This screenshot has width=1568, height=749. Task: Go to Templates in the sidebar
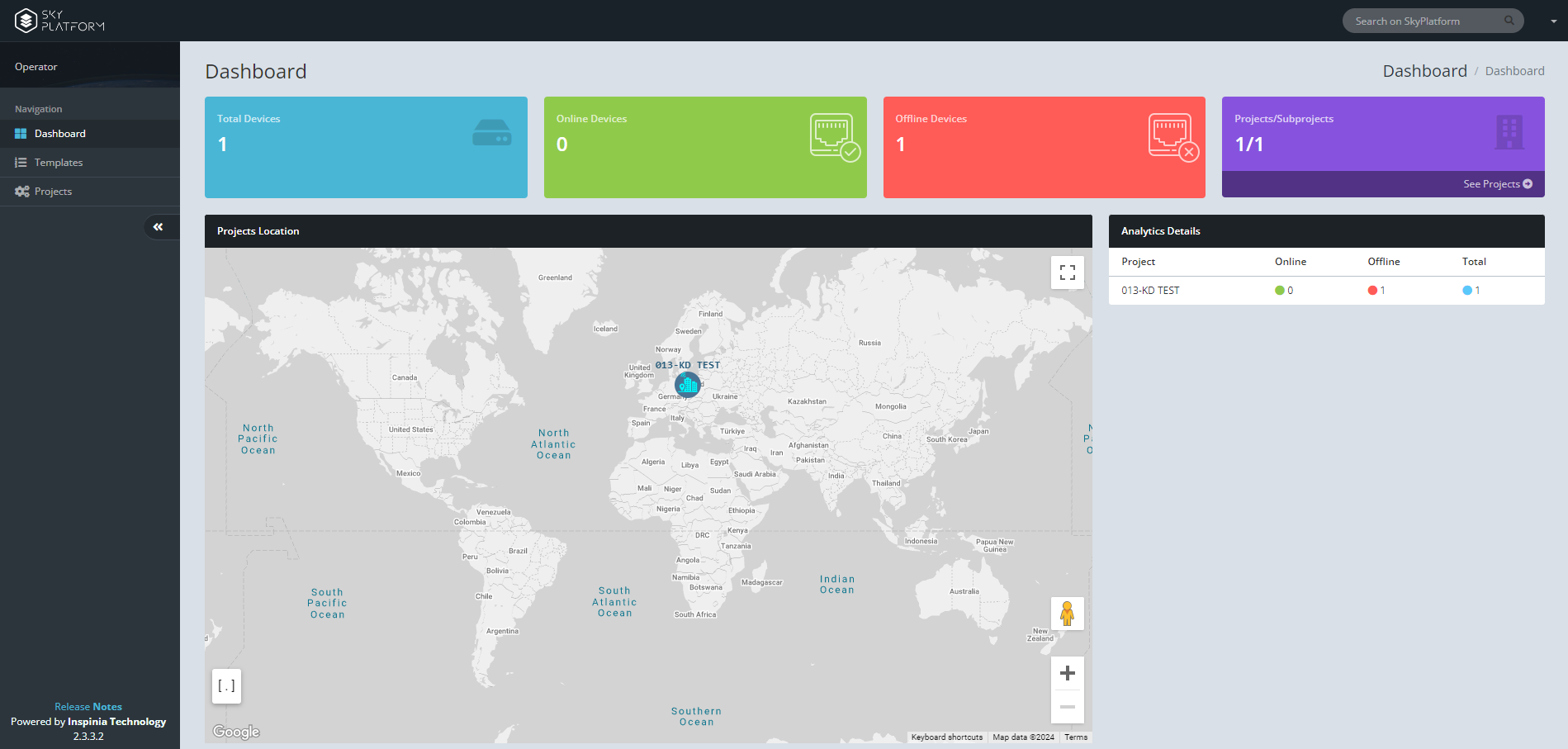pos(58,163)
